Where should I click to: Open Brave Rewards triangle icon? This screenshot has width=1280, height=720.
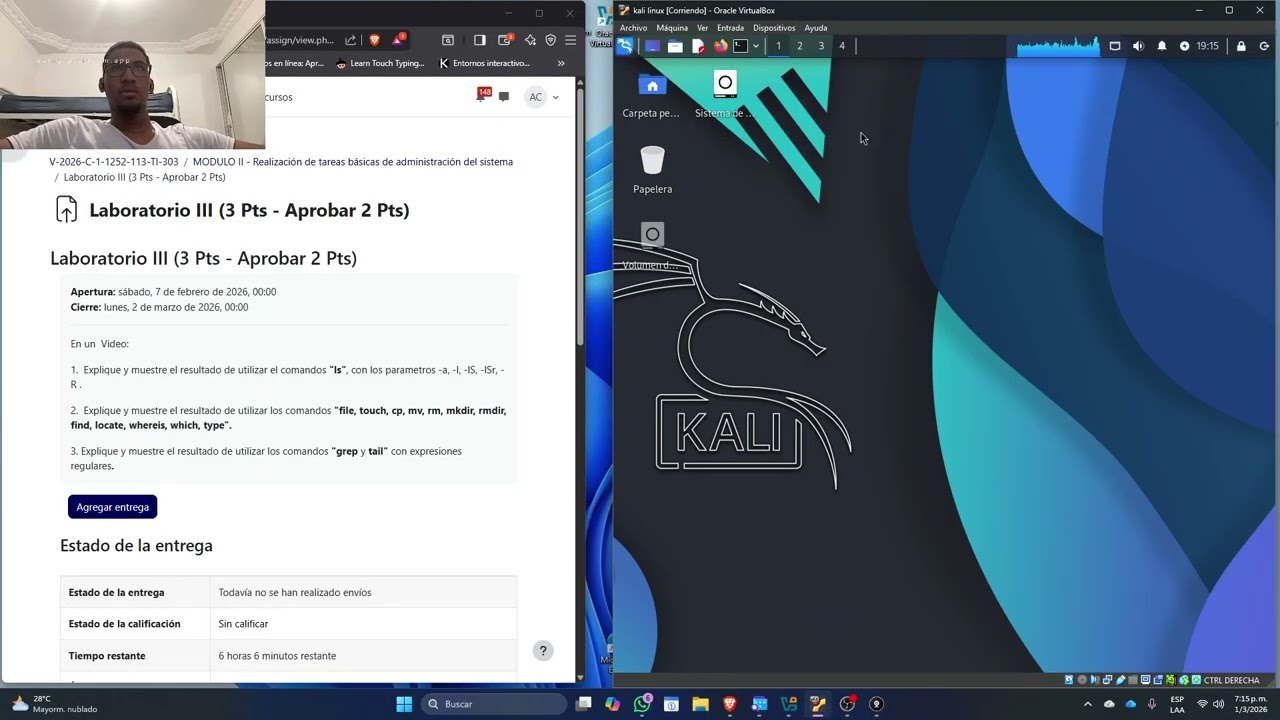[398, 40]
